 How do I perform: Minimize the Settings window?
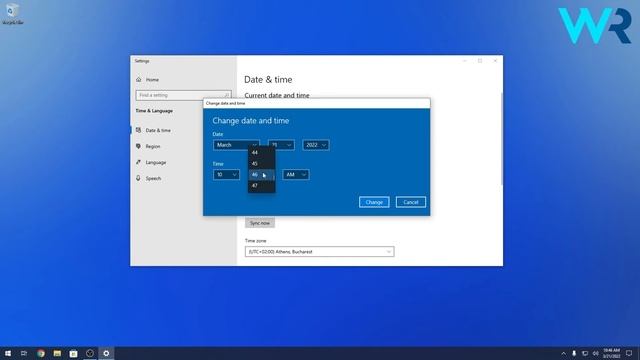coord(465,61)
